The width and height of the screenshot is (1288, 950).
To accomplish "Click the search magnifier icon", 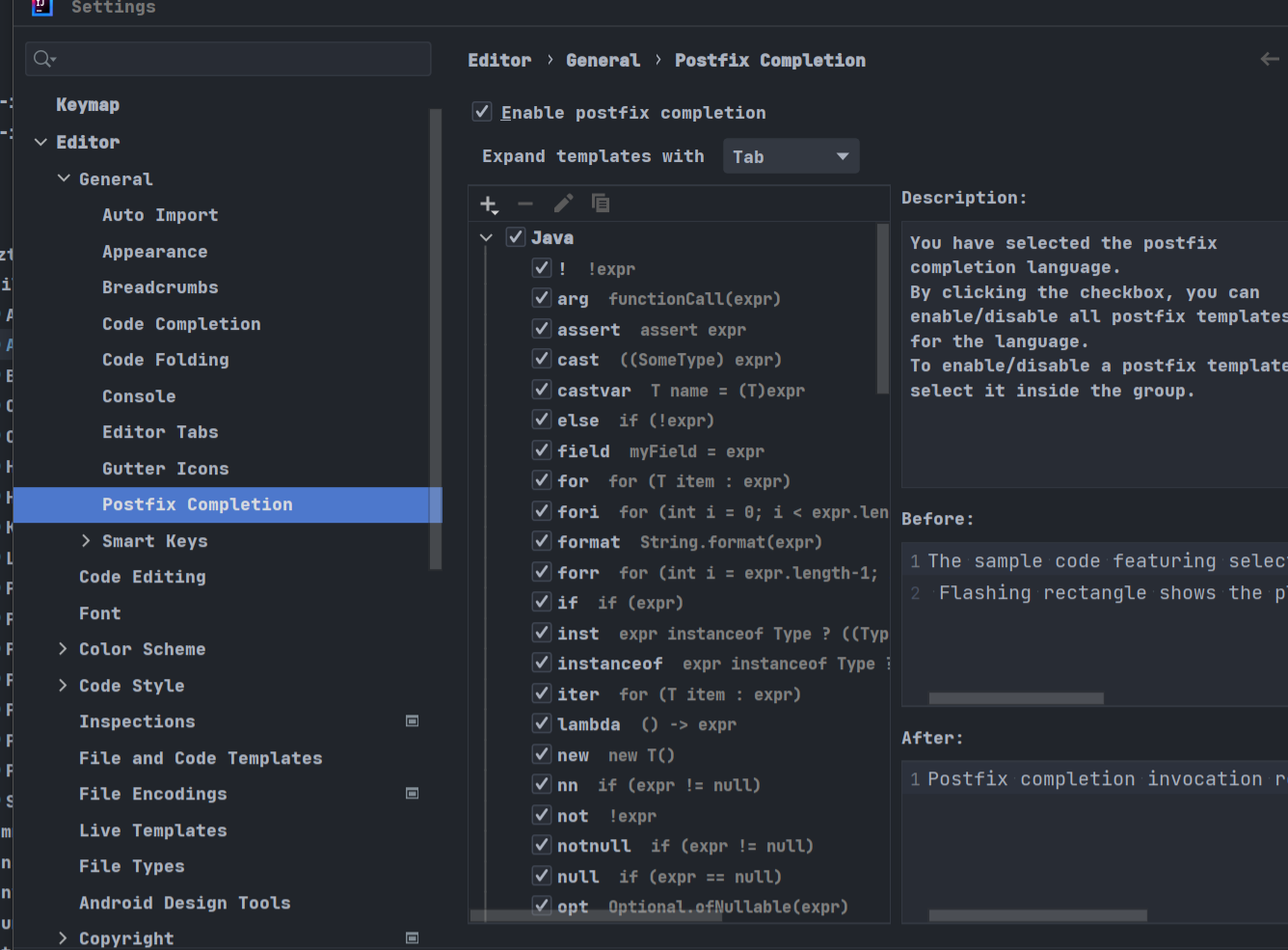I will (x=44, y=60).
